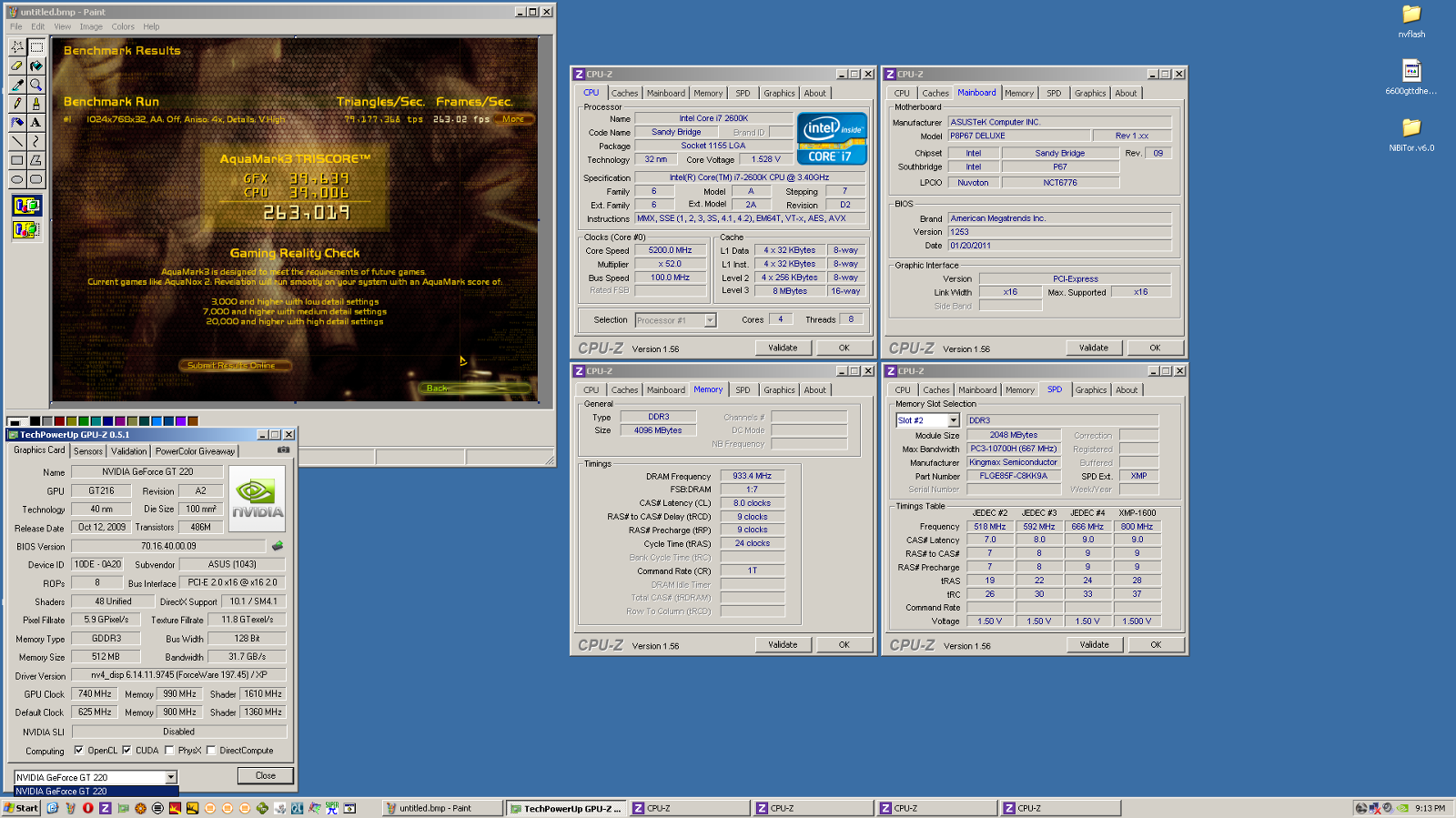Toggle the DirectCompute checkbox in GPU-Z
The height and width of the screenshot is (818, 1456).
pyautogui.click(x=211, y=751)
